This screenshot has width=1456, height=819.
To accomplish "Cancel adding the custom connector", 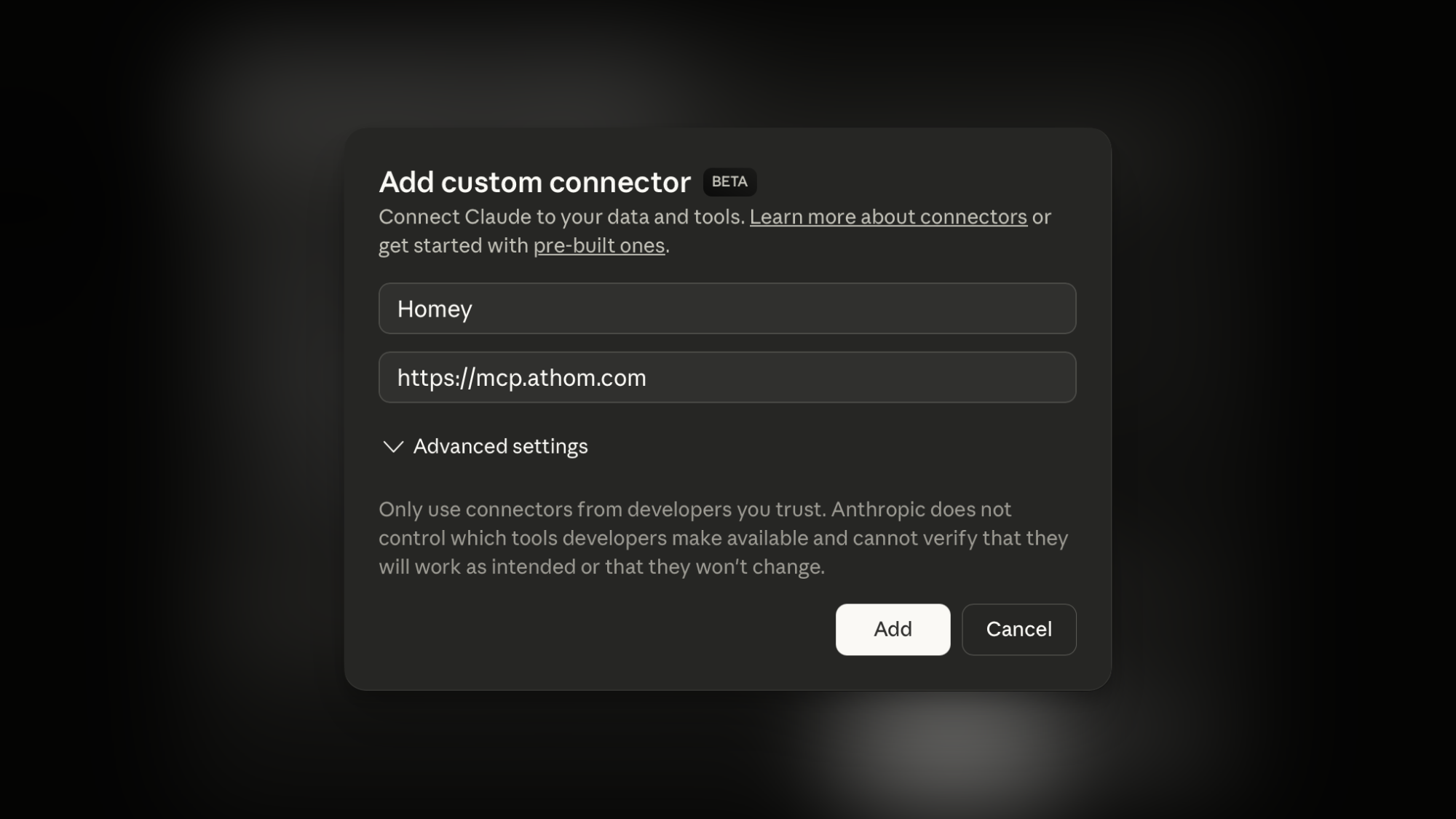I will click(1018, 629).
